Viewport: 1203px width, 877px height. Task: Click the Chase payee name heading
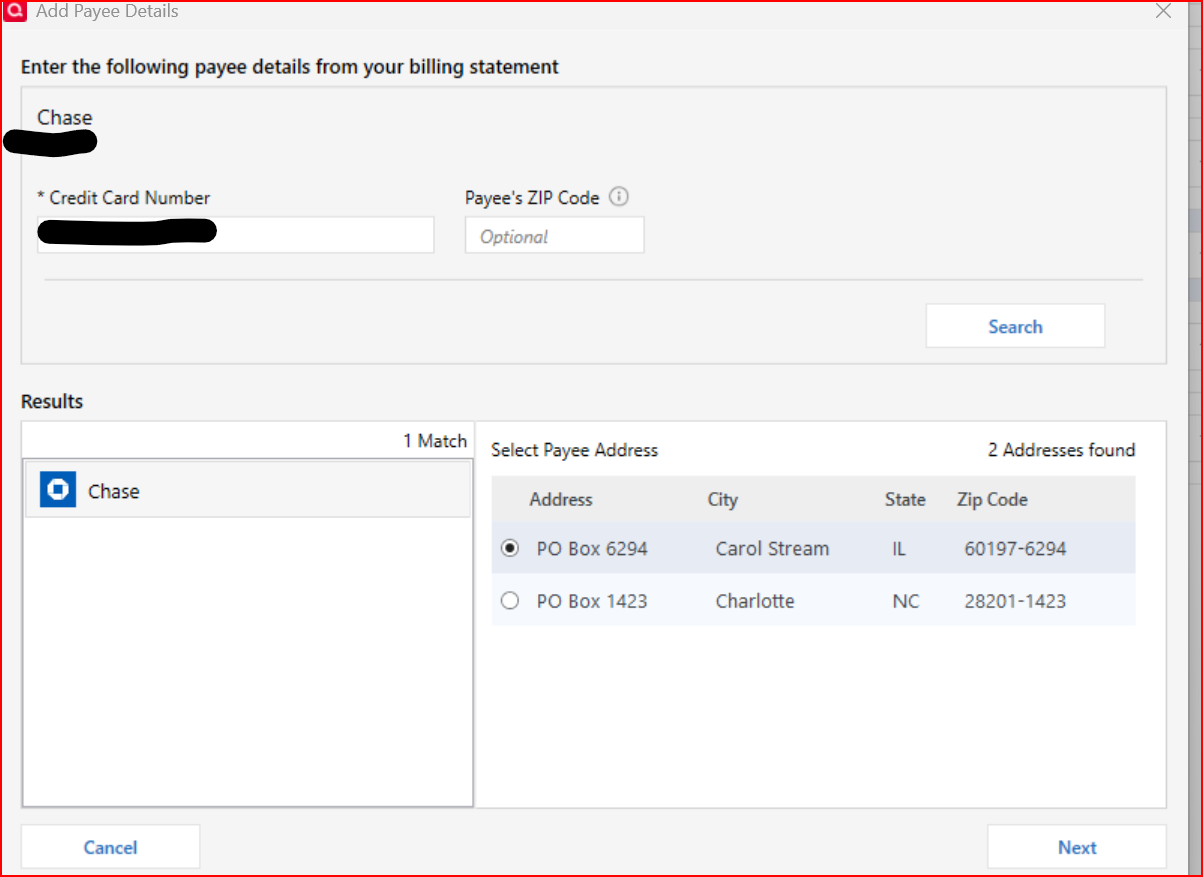65,117
